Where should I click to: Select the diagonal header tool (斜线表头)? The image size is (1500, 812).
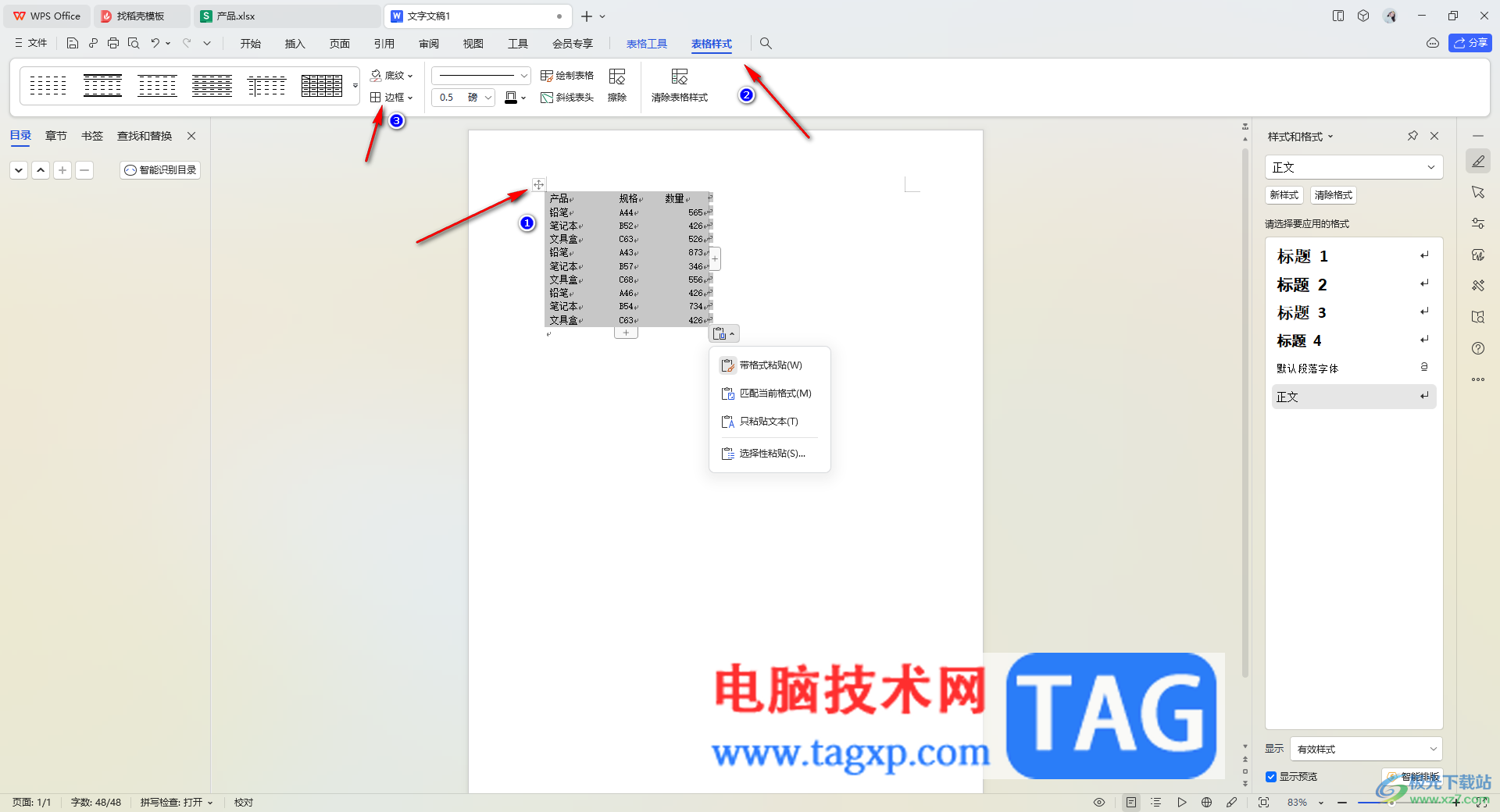pos(567,98)
